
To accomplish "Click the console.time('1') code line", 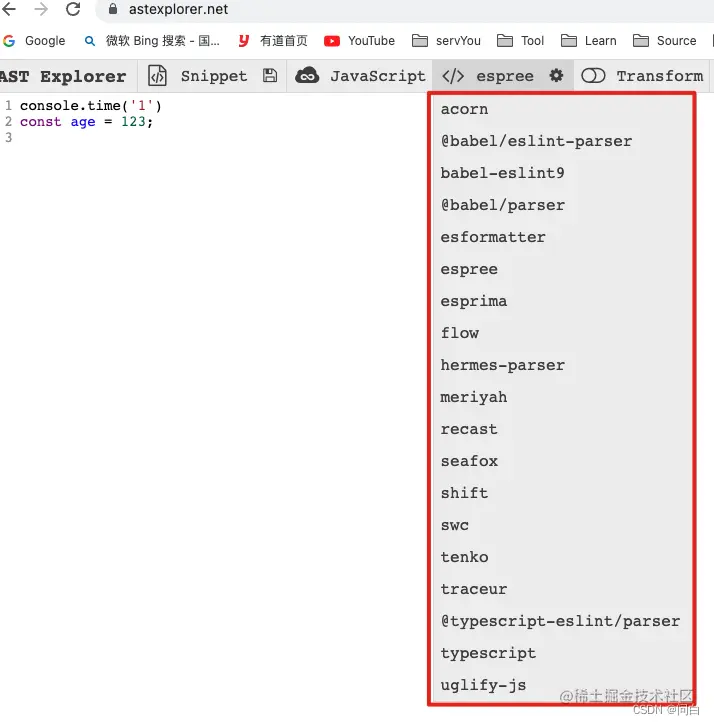I will click(91, 106).
